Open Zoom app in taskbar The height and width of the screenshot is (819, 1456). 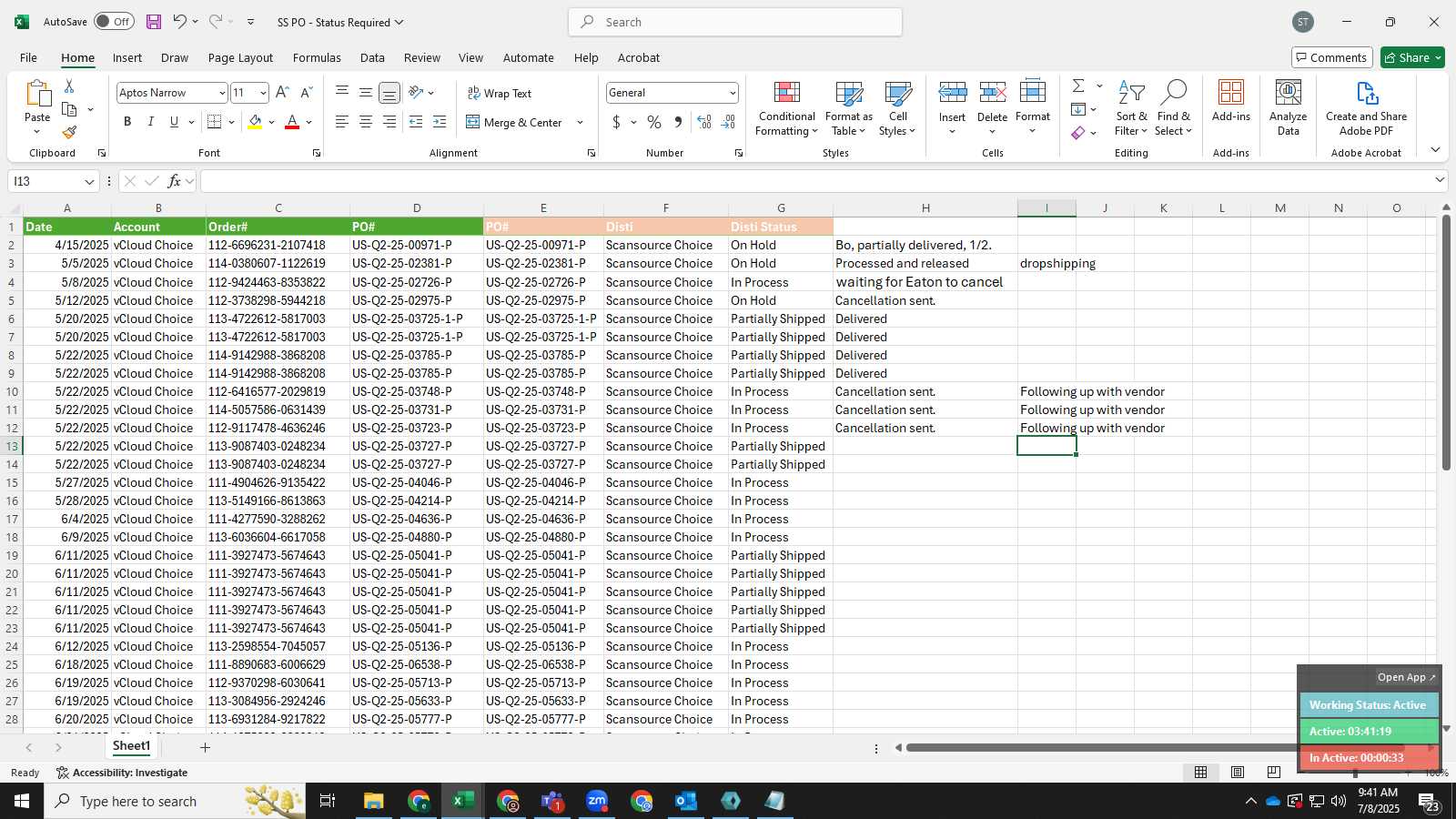coord(597,801)
